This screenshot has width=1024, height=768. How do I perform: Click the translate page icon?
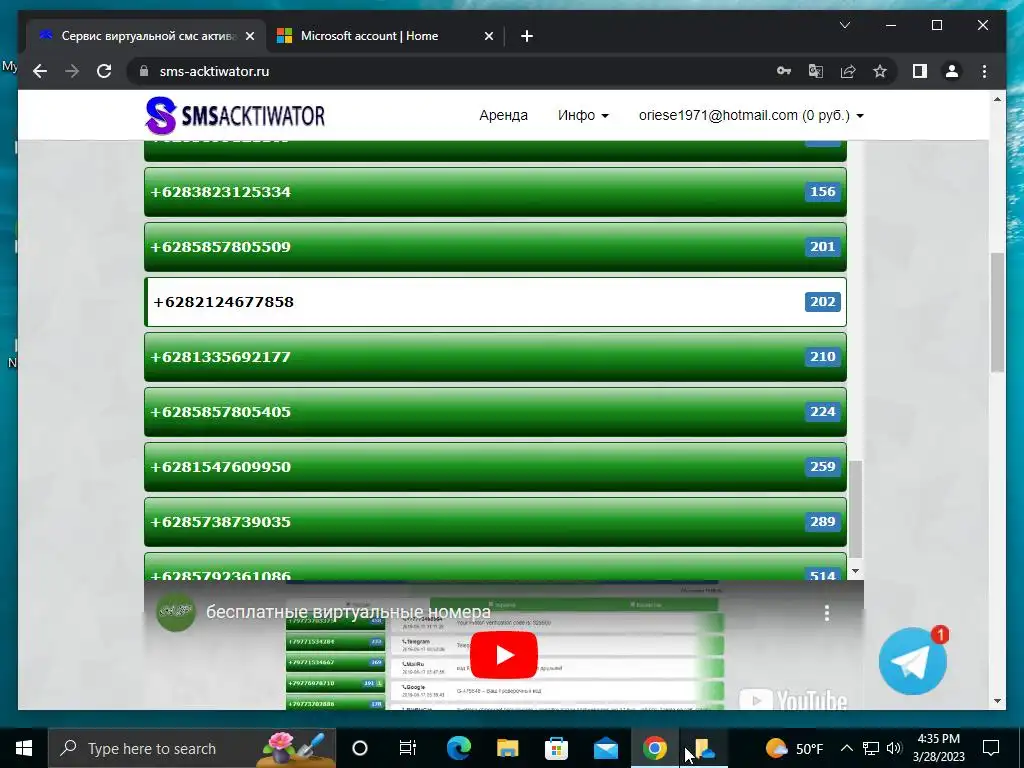(x=816, y=71)
